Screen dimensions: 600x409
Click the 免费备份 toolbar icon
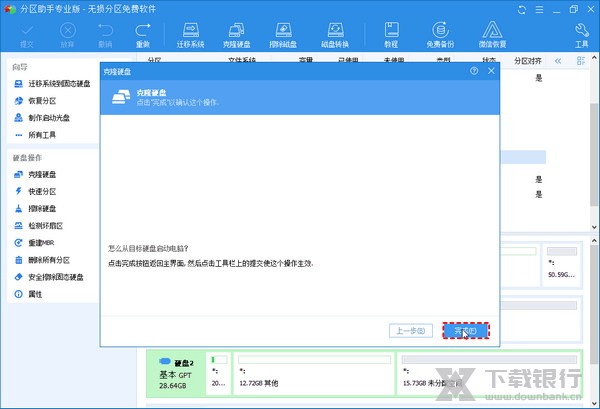point(440,36)
